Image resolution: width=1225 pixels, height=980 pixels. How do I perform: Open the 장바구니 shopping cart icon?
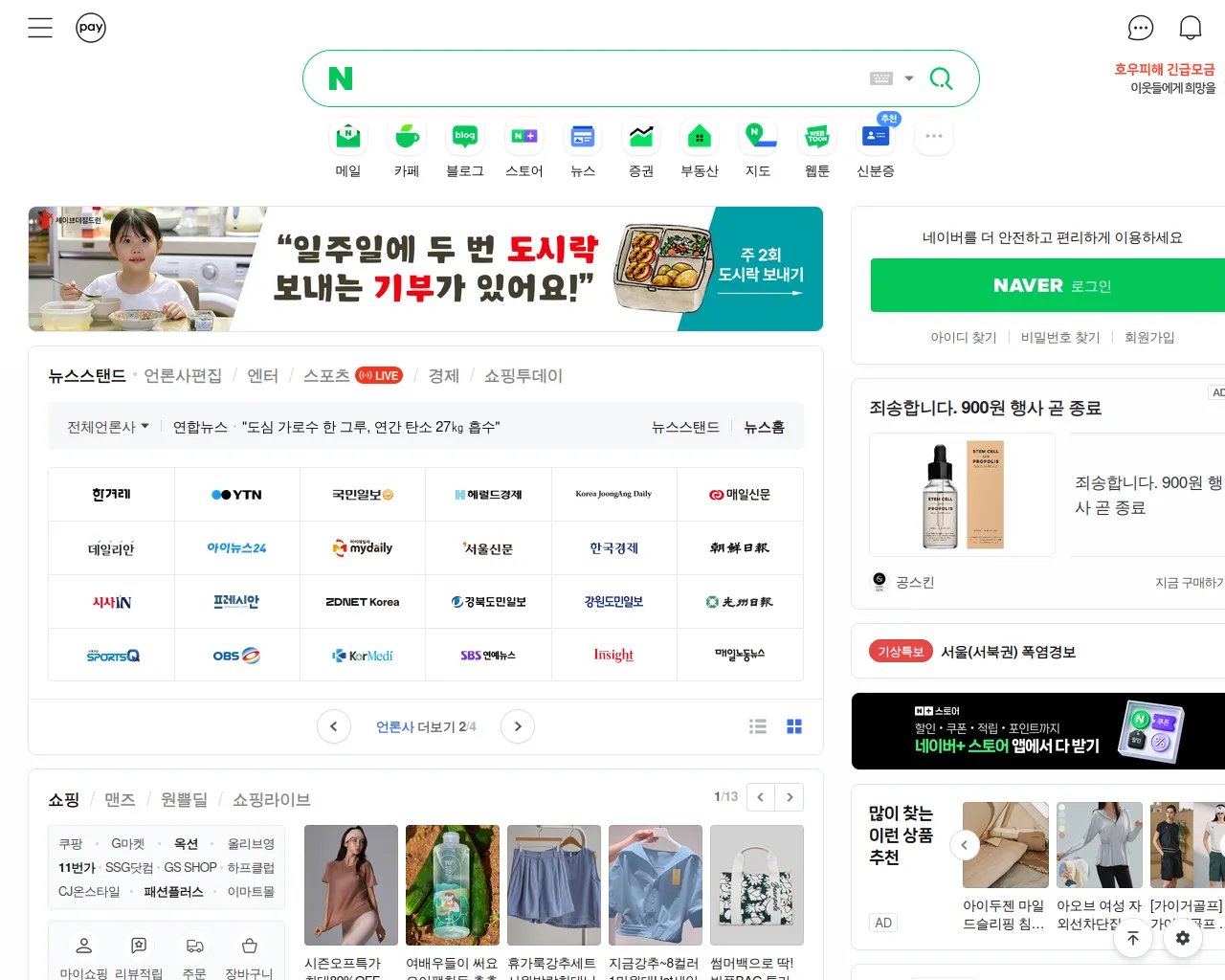pyautogui.click(x=248, y=946)
